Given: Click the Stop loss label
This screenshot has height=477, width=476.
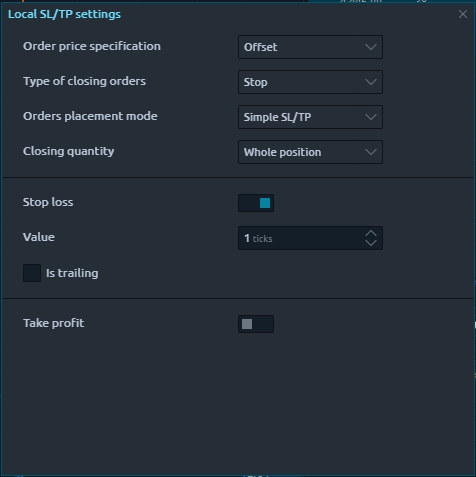Looking at the screenshot, I should (x=48, y=202).
